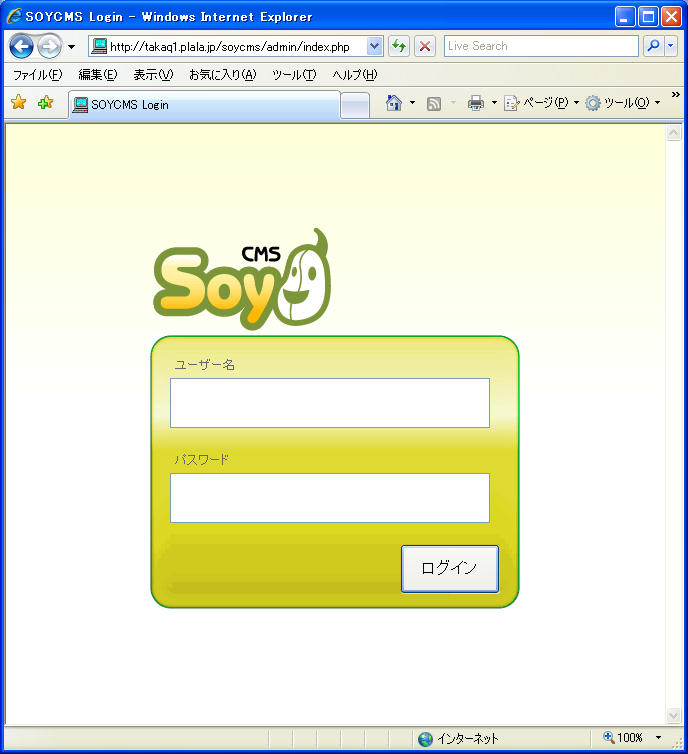Click the RSS feeds icon
The height and width of the screenshot is (754, 688).
(434, 103)
